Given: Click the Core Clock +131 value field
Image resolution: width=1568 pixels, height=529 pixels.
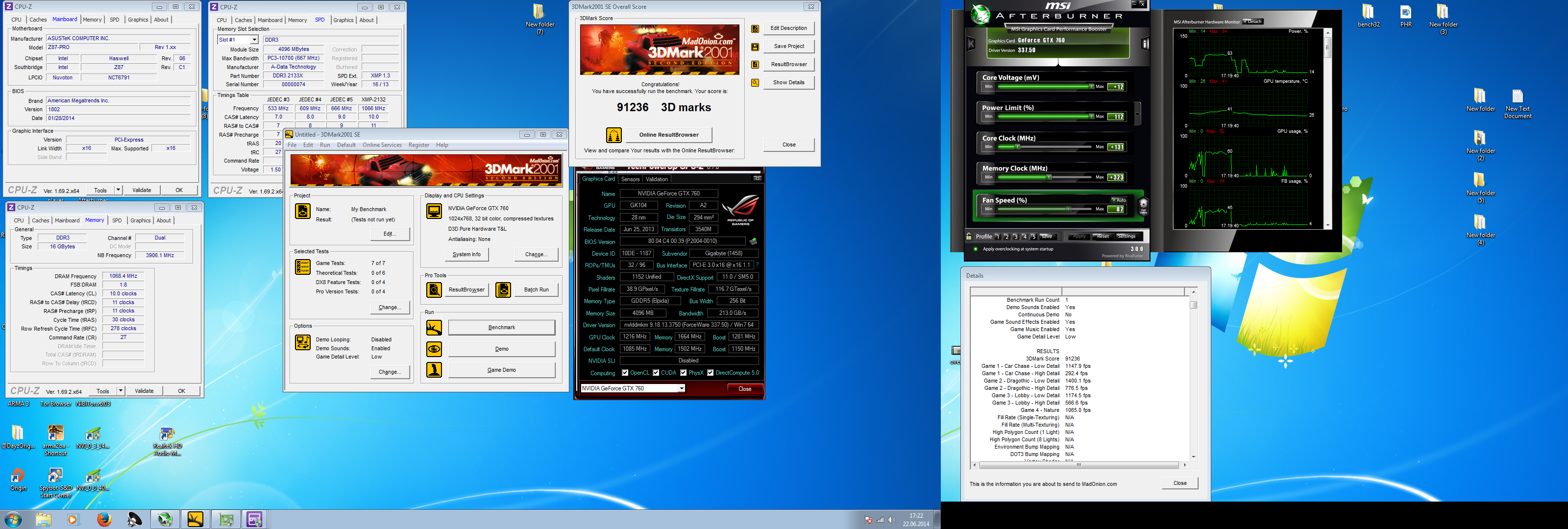Looking at the screenshot, I should 1116,147.
